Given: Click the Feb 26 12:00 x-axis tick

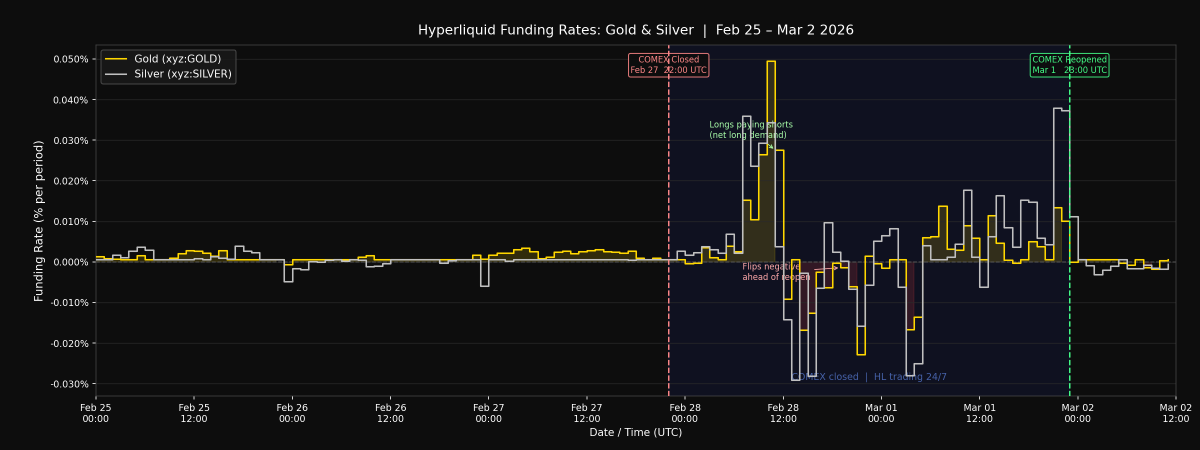Looking at the screenshot, I should pyautogui.click(x=390, y=413).
